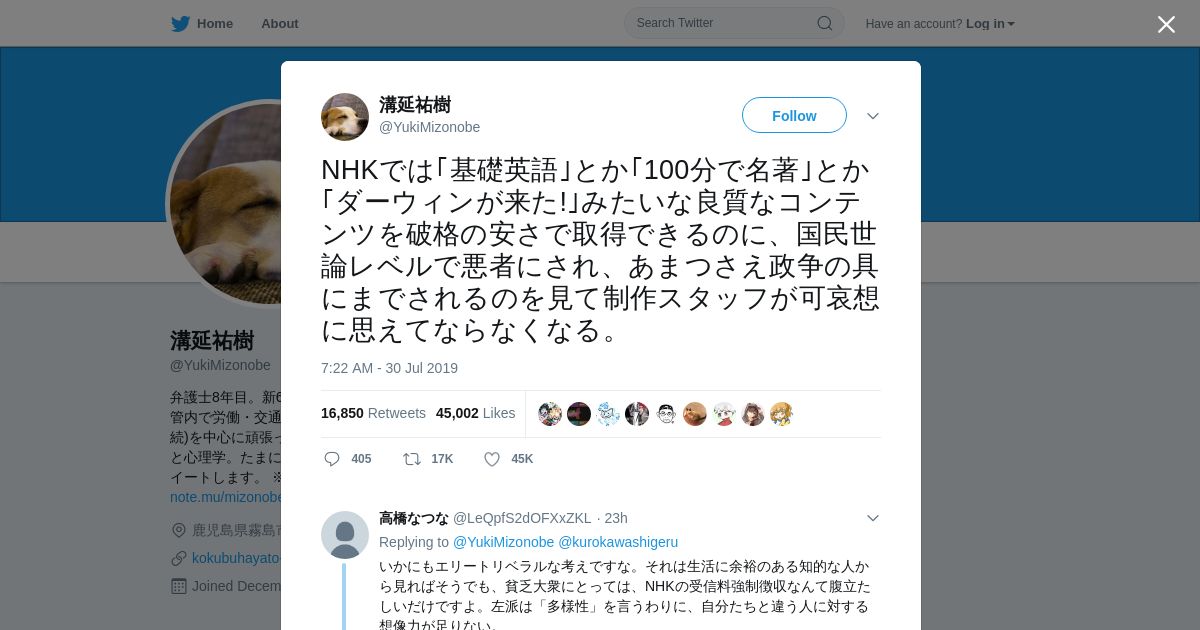The height and width of the screenshot is (630, 1200).
Task: Expand the options chevron on 高橋なつな's reply
Action: point(873,518)
